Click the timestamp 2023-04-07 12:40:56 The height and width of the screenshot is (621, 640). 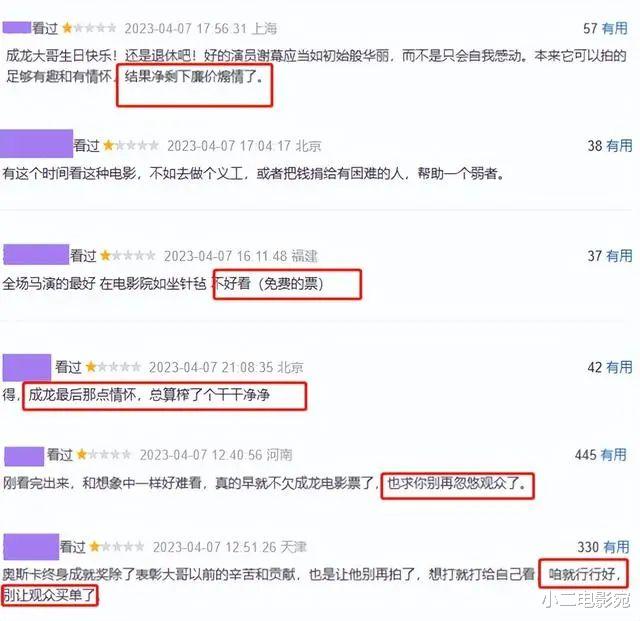click(201, 455)
